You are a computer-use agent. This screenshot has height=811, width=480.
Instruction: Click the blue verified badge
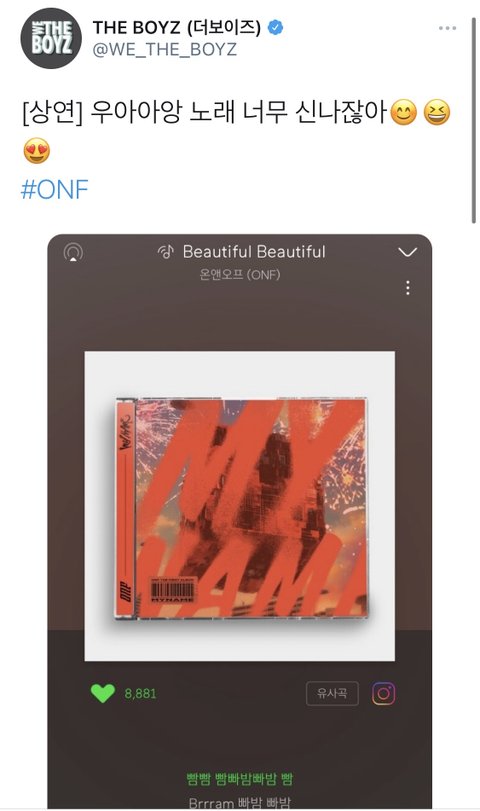point(275,27)
